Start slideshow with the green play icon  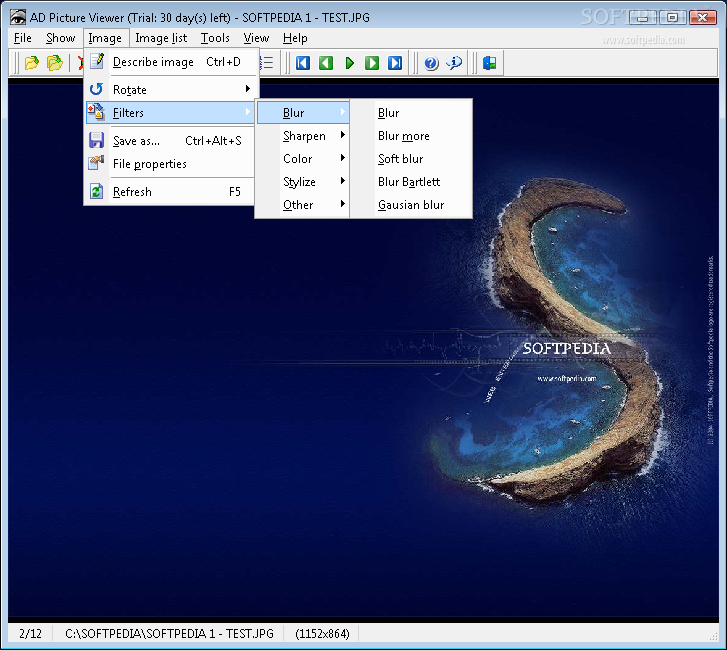pyautogui.click(x=350, y=63)
